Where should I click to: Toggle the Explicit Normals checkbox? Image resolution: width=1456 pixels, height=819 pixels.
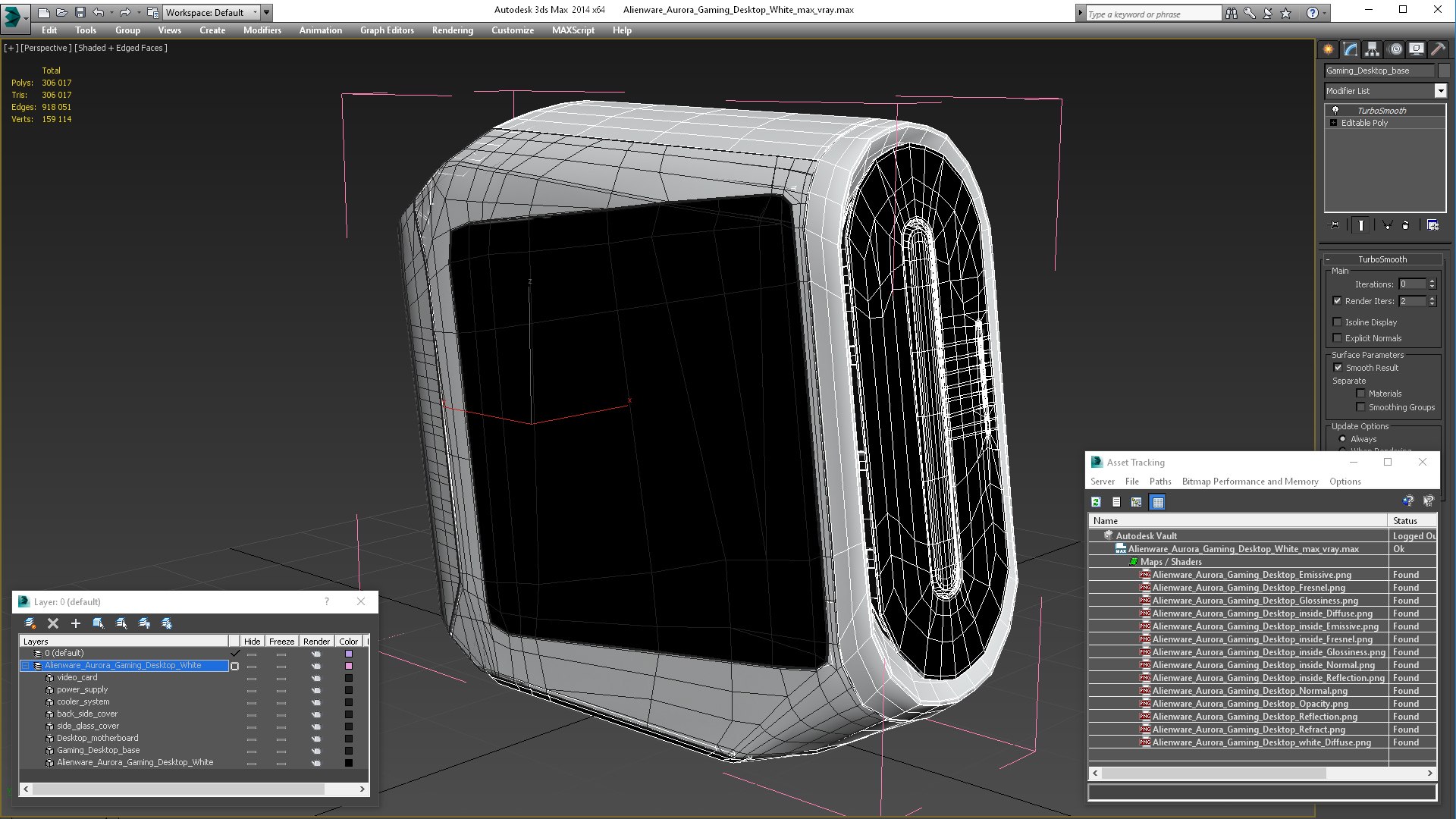pyautogui.click(x=1338, y=338)
